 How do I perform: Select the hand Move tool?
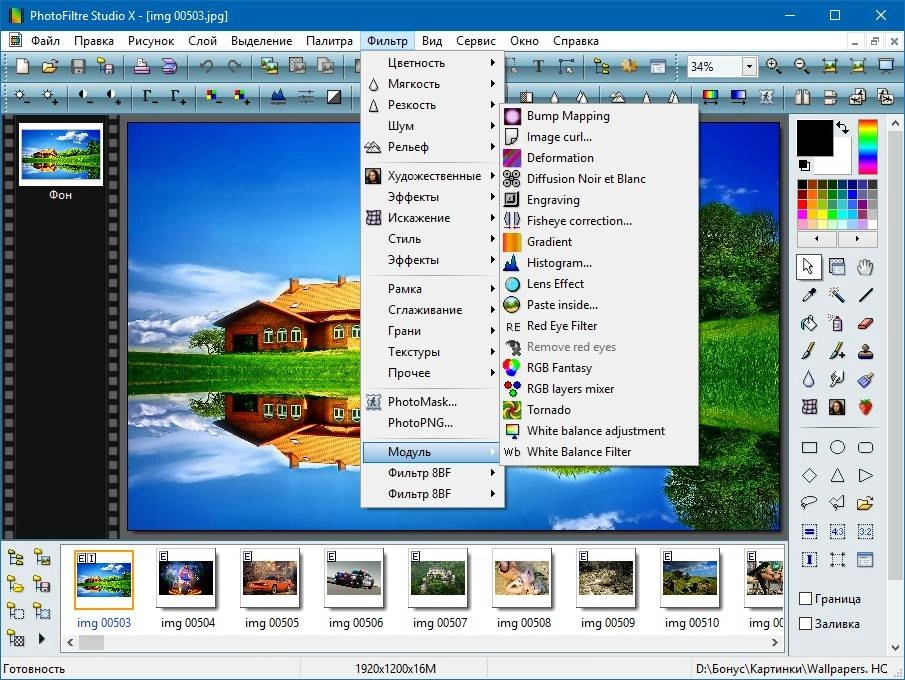(865, 267)
